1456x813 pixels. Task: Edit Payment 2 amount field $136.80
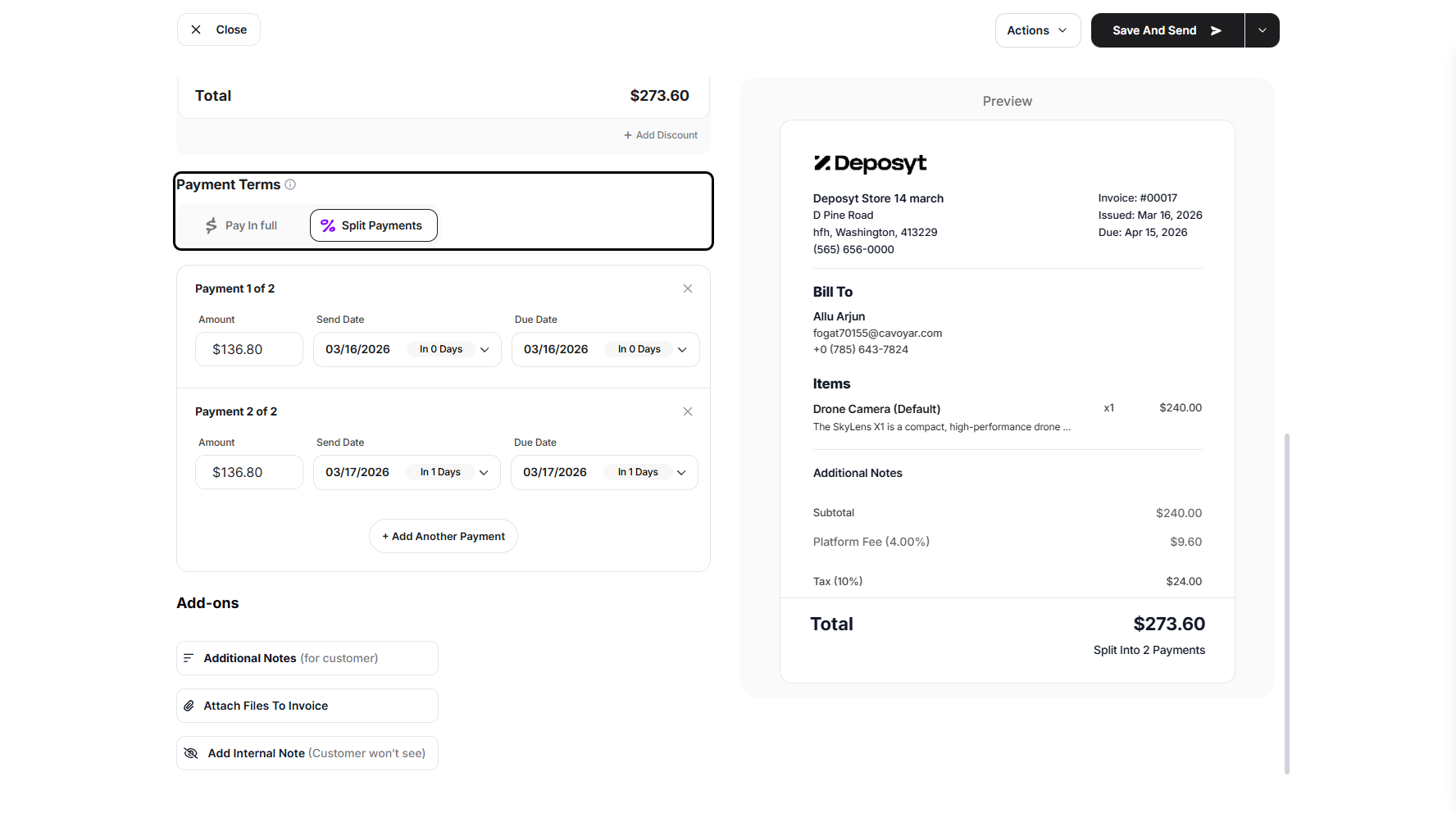click(249, 472)
